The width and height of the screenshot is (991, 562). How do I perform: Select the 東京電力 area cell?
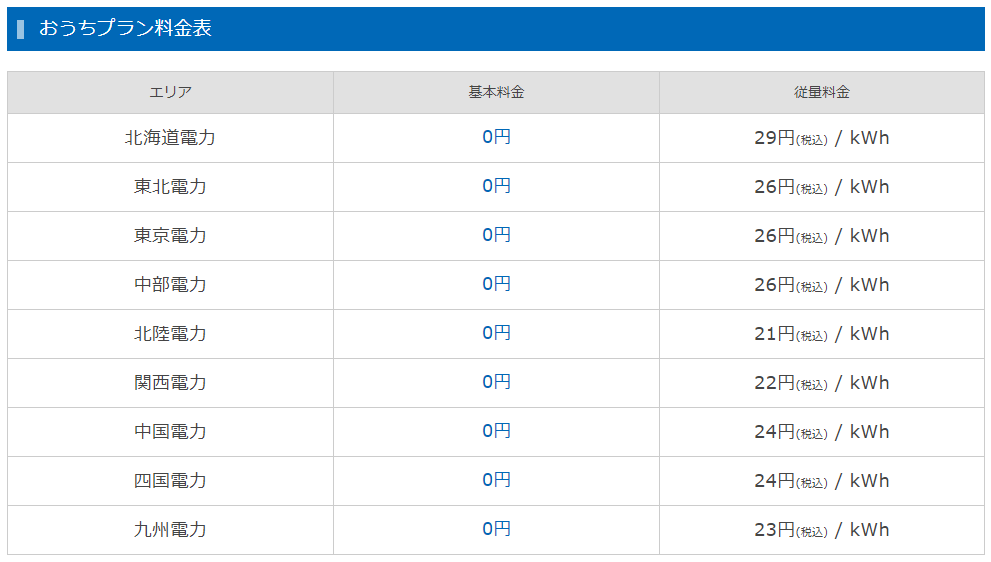click(x=170, y=236)
